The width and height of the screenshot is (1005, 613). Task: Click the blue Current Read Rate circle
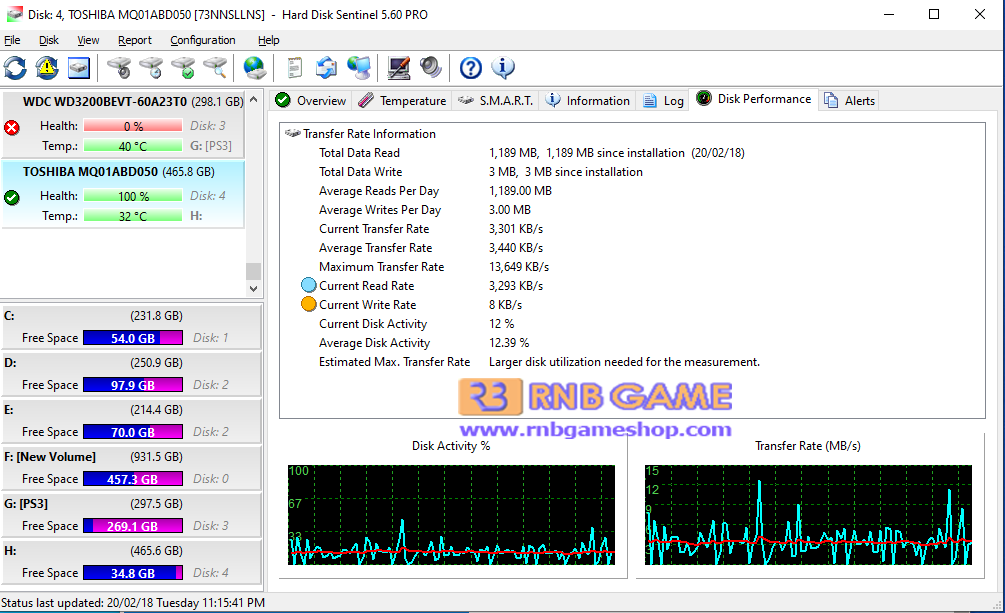(x=308, y=285)
